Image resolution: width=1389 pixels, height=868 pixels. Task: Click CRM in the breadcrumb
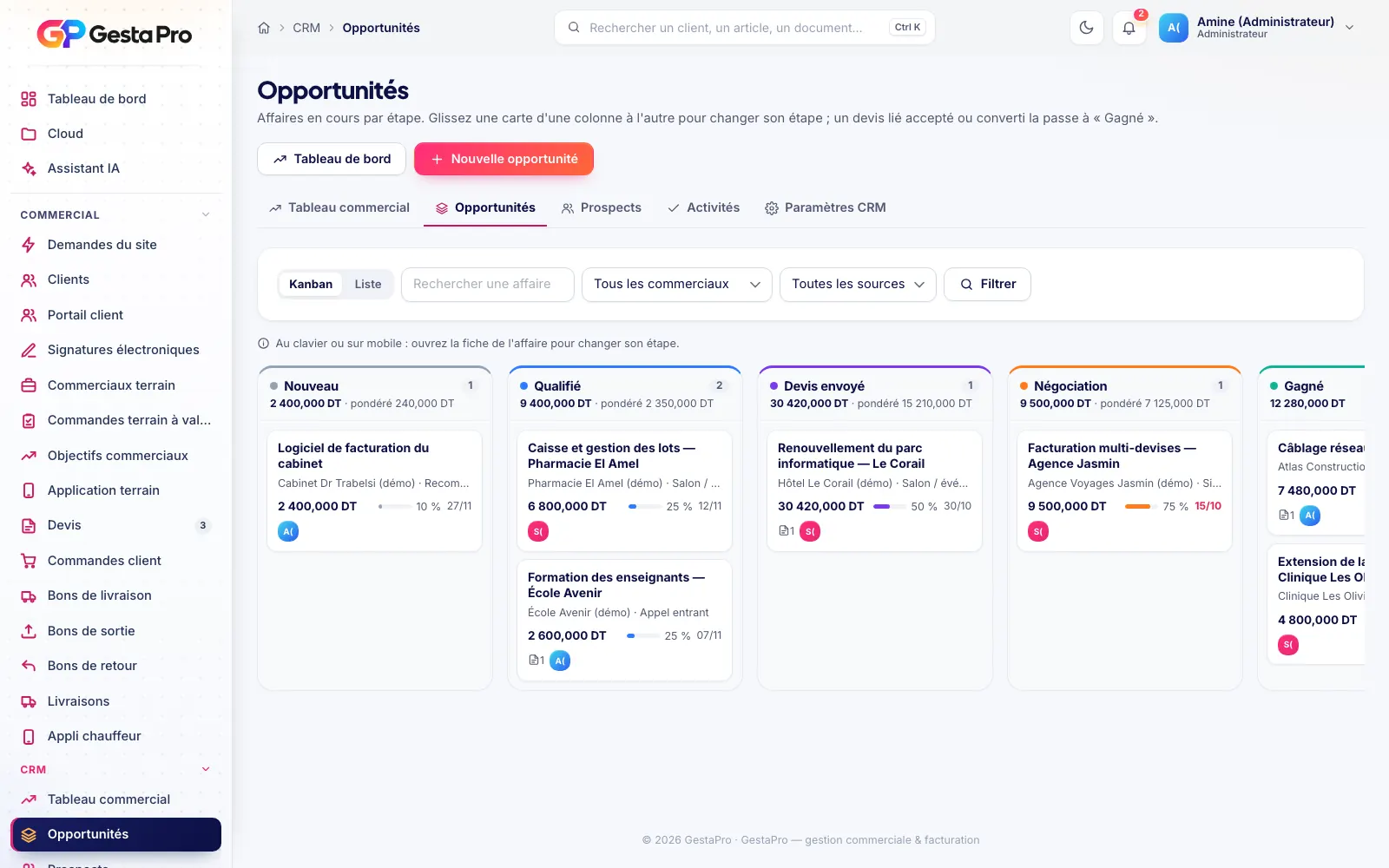[306, 28]
